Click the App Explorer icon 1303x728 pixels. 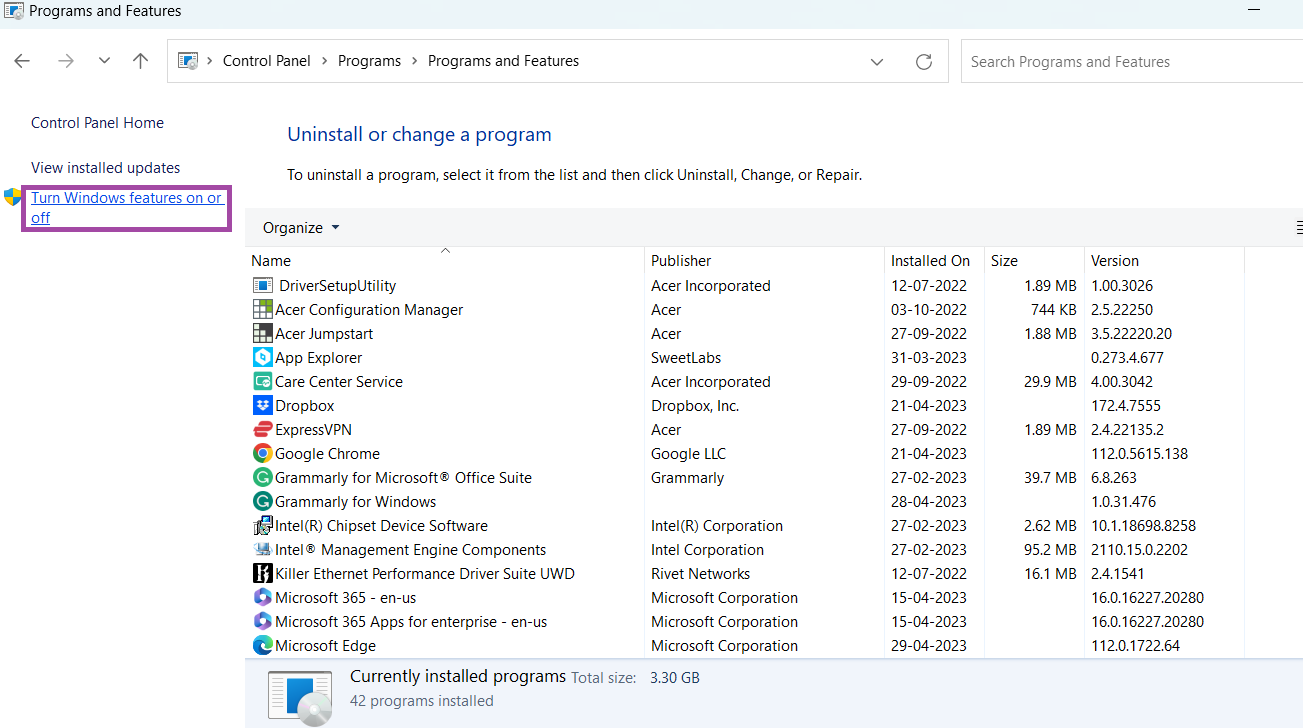click(x=262, y=358)
